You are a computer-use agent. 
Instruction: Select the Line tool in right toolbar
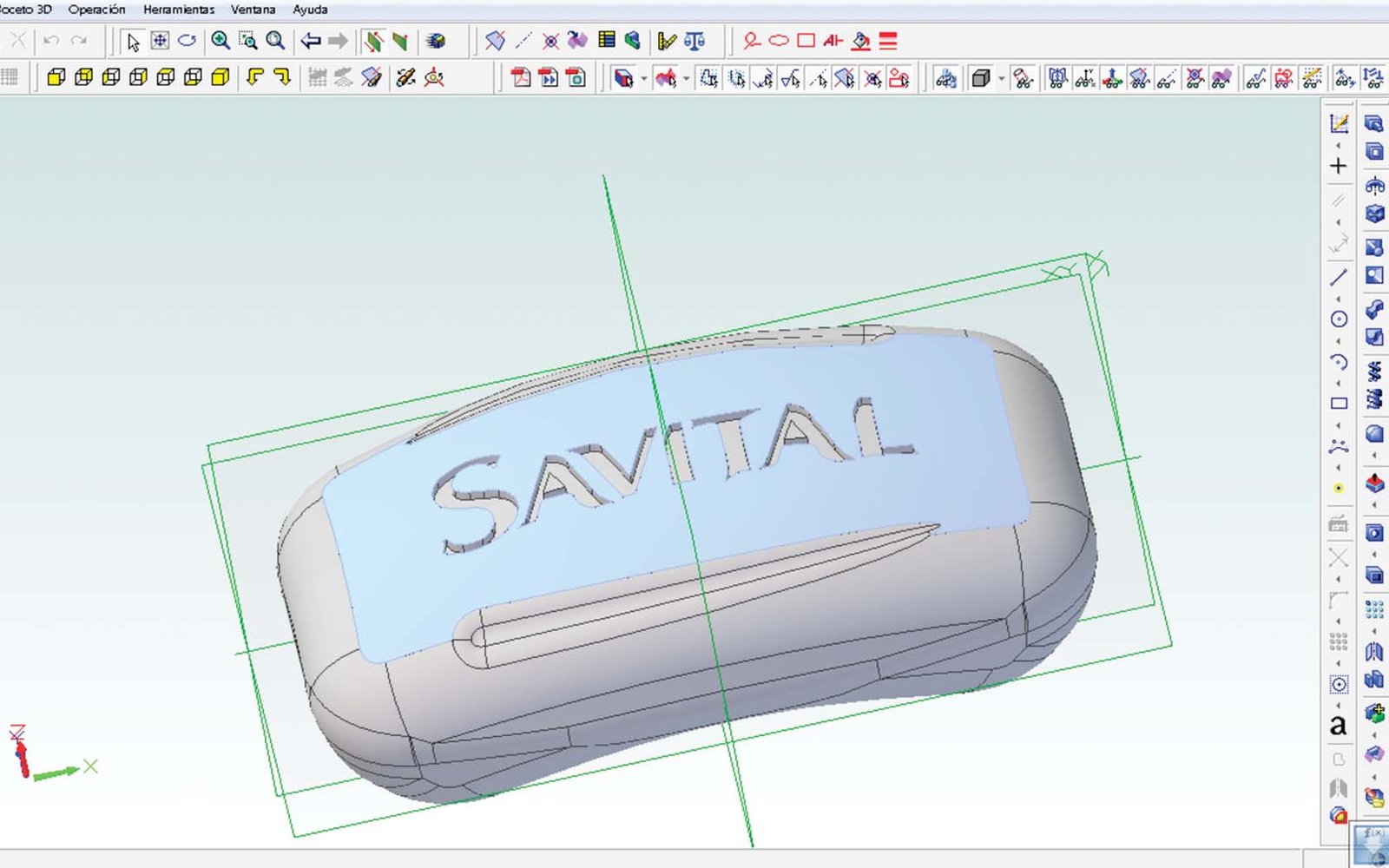coord(1339,278)
